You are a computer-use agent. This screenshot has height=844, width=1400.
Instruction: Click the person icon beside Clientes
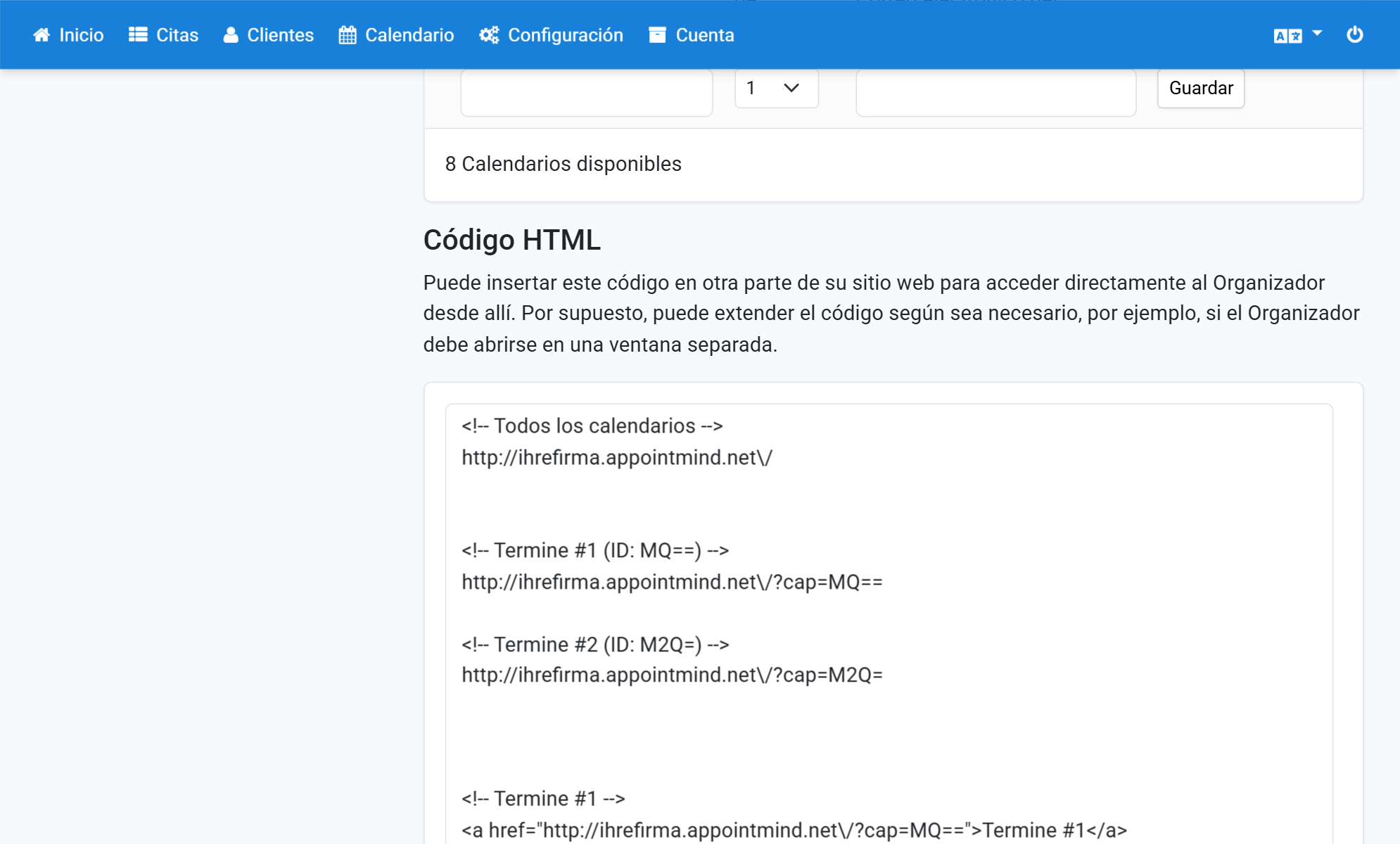[x=230, y=34]
